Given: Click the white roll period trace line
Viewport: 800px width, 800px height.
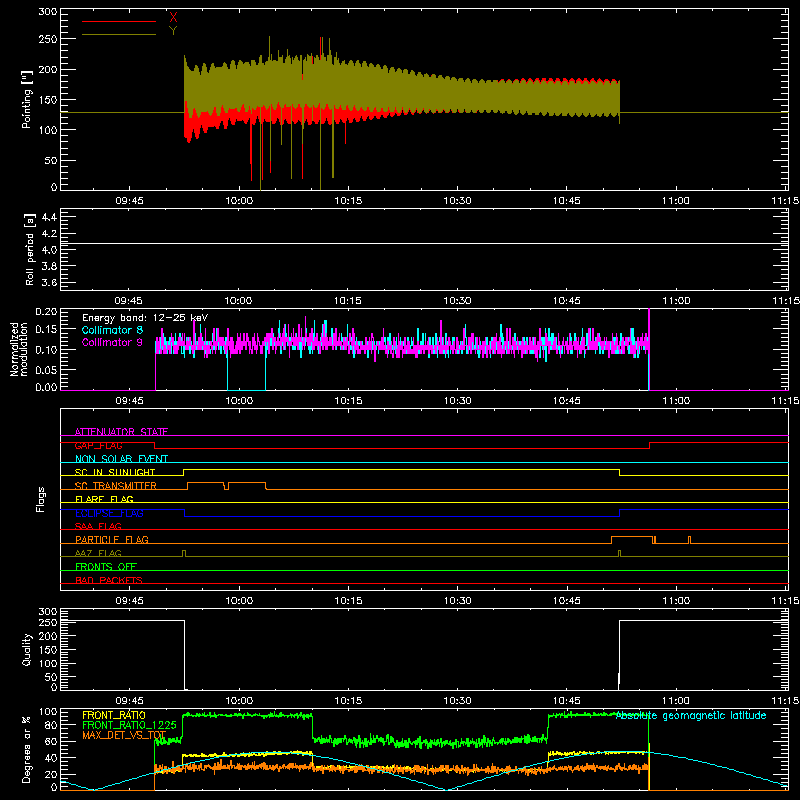Looking at the screenshot, I should coord(424,243).
